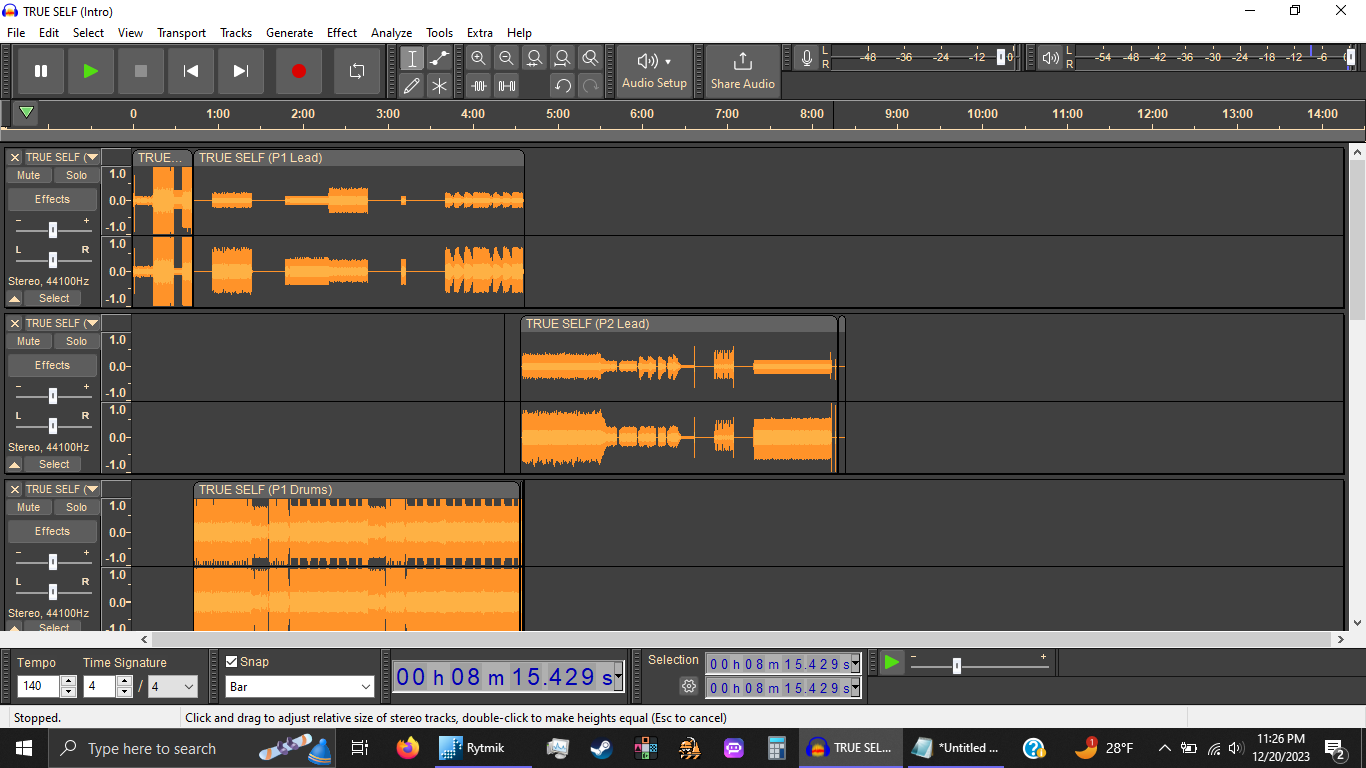The height and width of the screenshot is (768, 1366).
Task: Enable the Snap checkbox
Action: coord(233,662)
